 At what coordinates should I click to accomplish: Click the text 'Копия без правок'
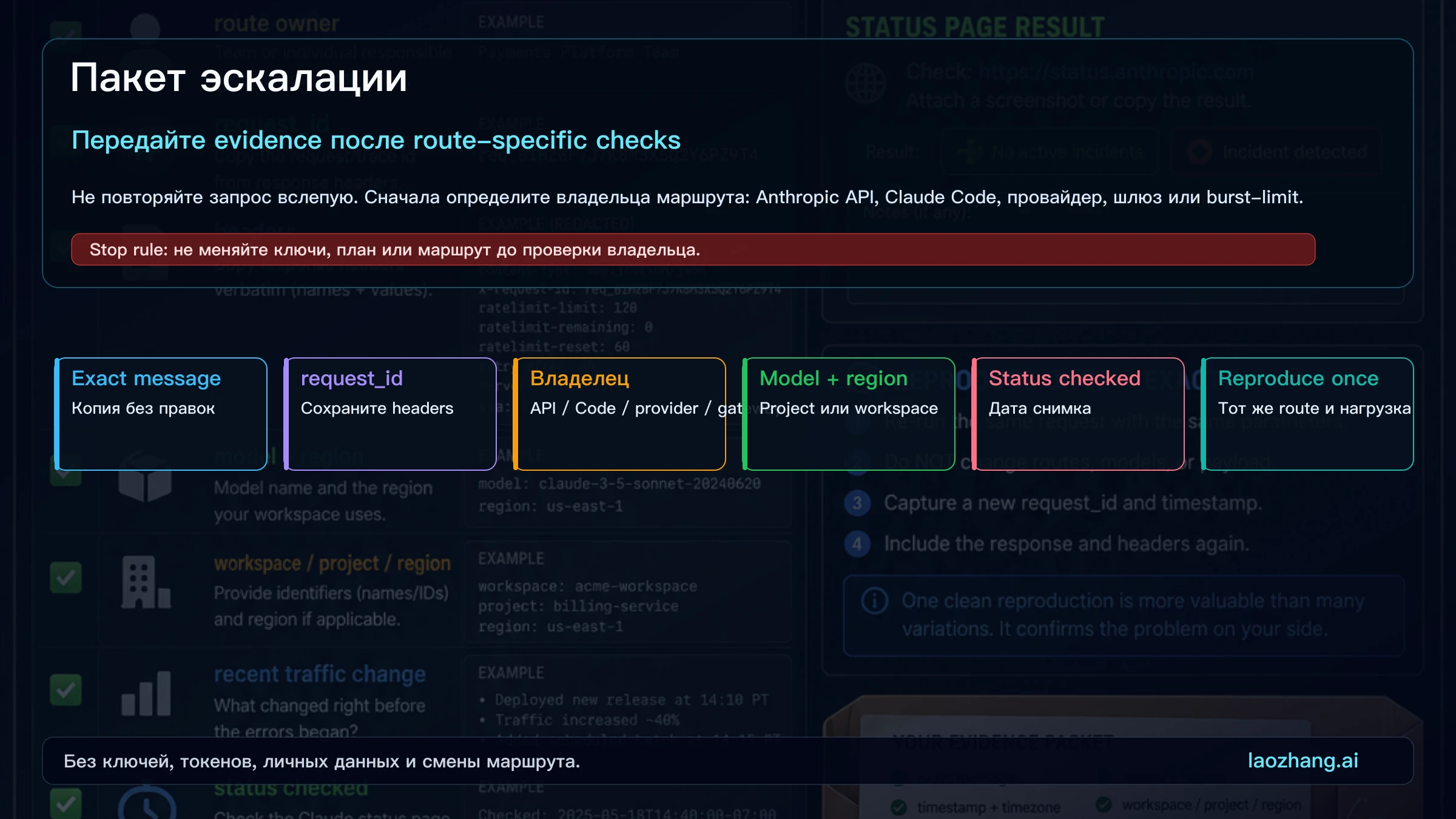pos(143,408)
